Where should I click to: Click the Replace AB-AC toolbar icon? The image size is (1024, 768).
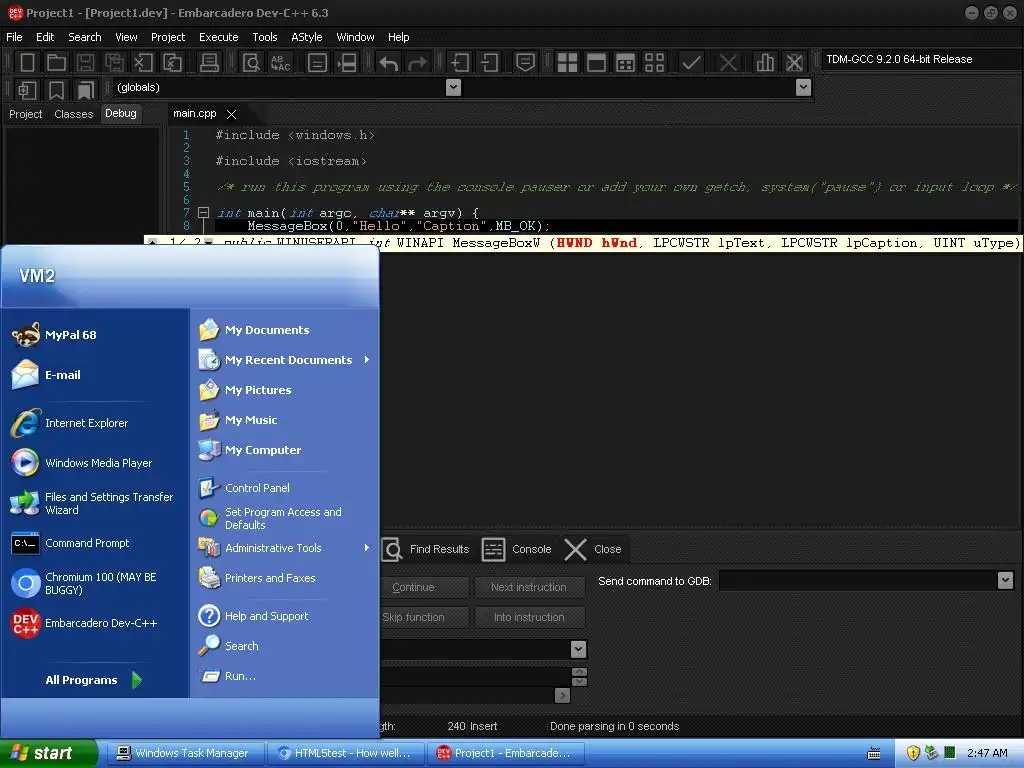(x=280, y=63)
